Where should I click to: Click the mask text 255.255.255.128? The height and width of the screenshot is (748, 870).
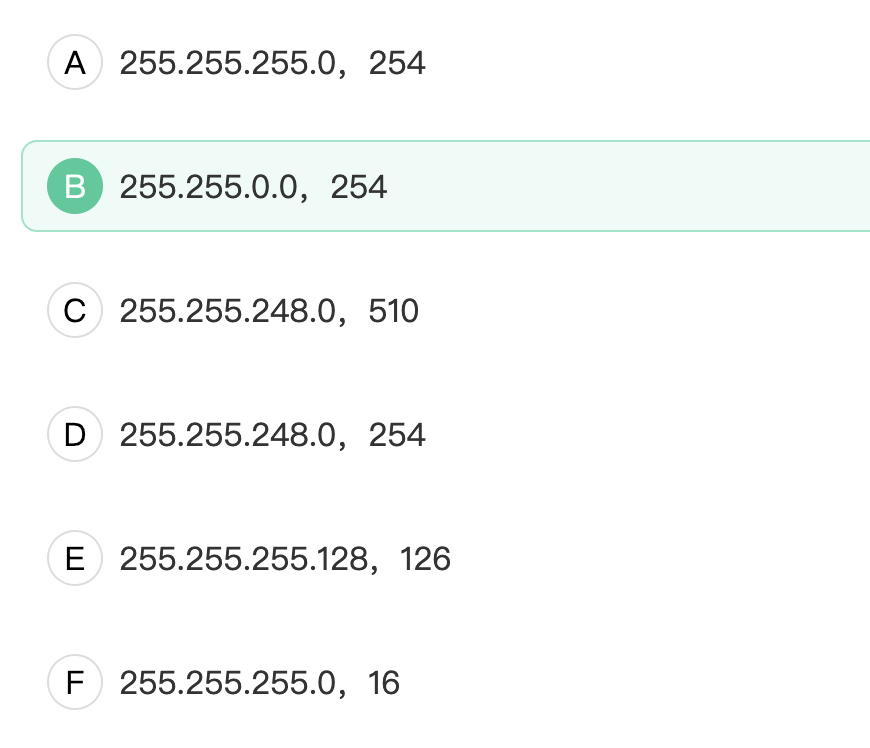point(244,558)
